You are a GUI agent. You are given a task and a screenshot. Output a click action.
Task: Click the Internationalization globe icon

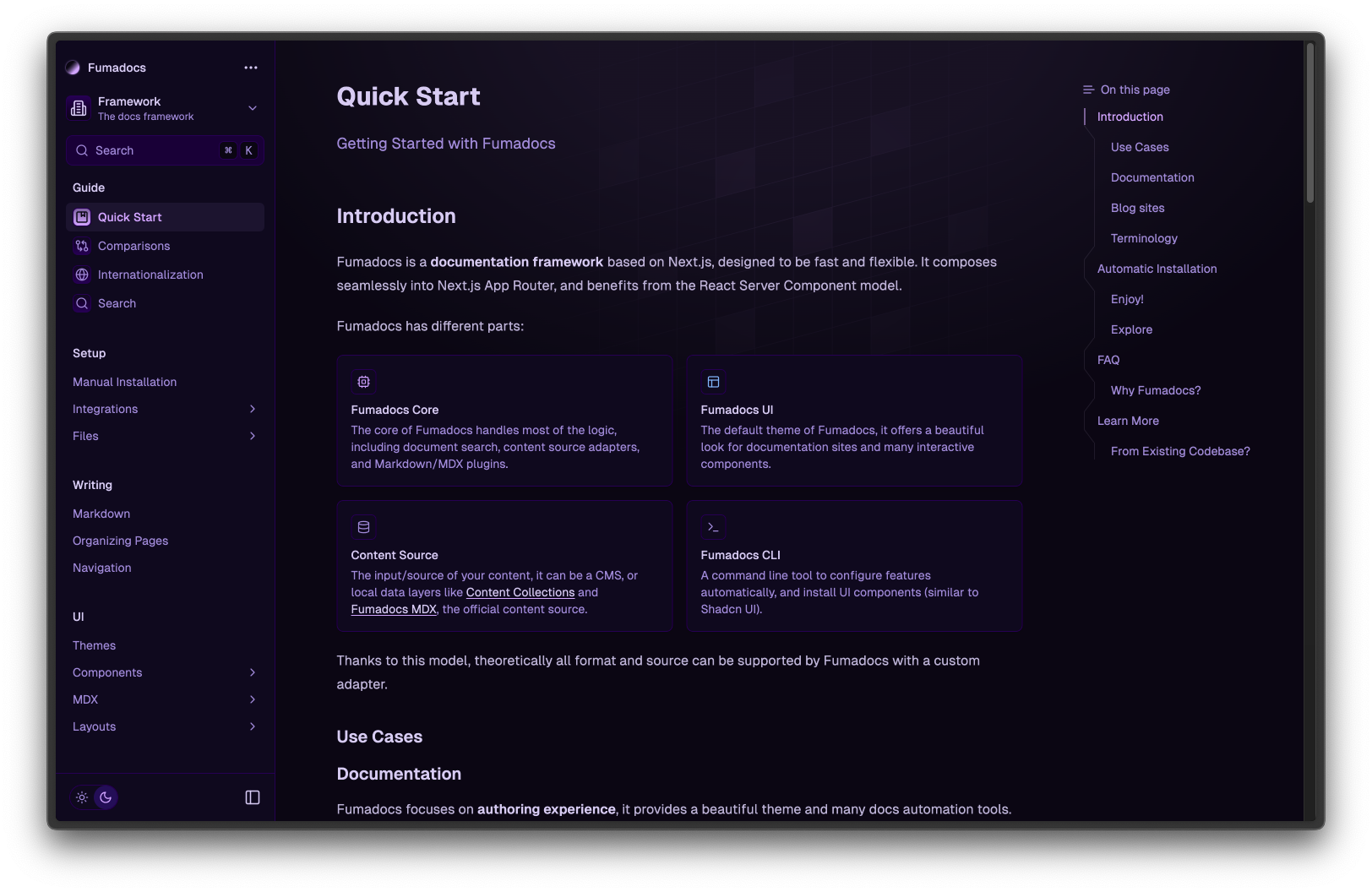pos(82,275)
